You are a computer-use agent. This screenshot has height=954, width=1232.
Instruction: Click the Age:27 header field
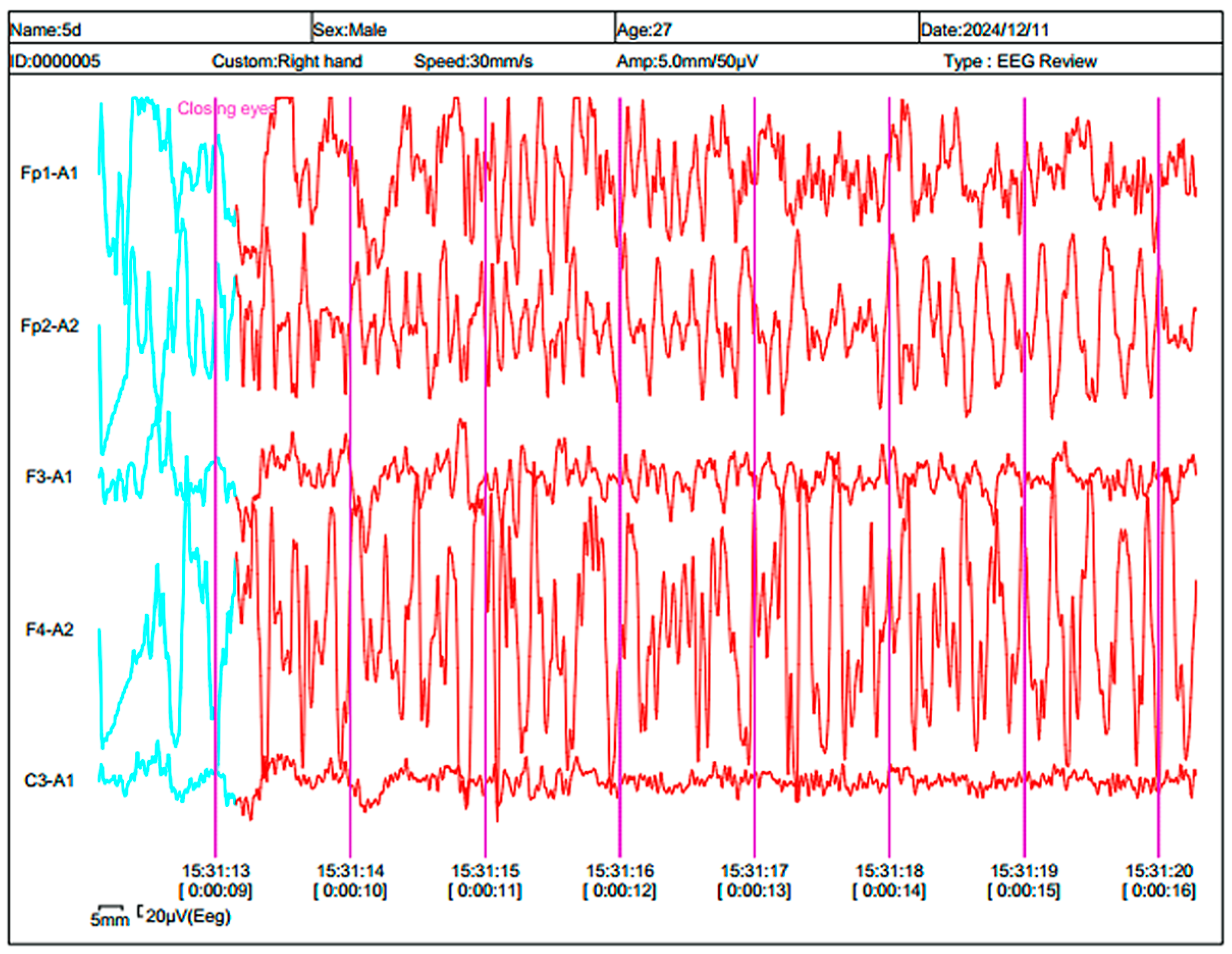coord(644,30)
